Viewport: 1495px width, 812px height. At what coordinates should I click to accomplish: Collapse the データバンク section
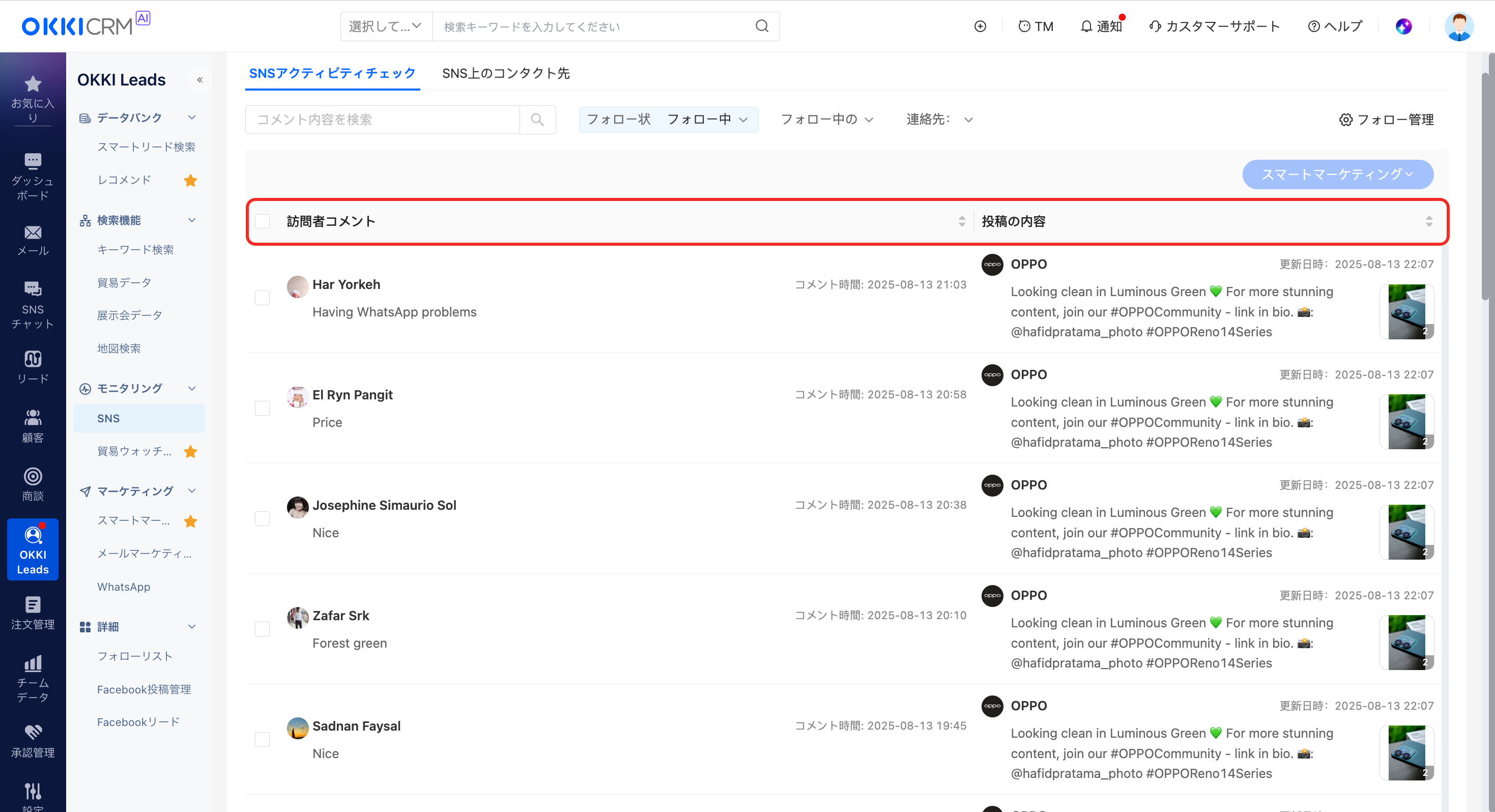[x=191, y=117]
